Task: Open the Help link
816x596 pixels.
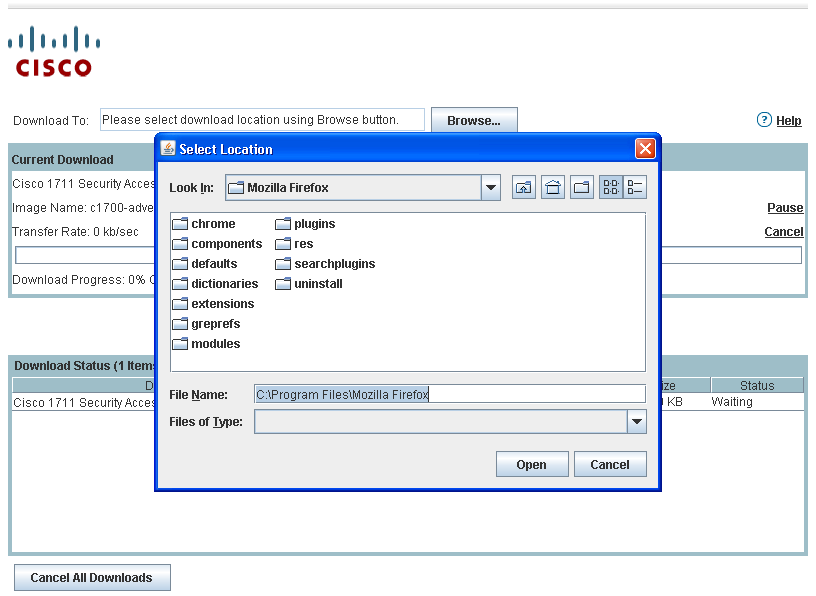Action: pyautogui.click(x=789, y=121)
